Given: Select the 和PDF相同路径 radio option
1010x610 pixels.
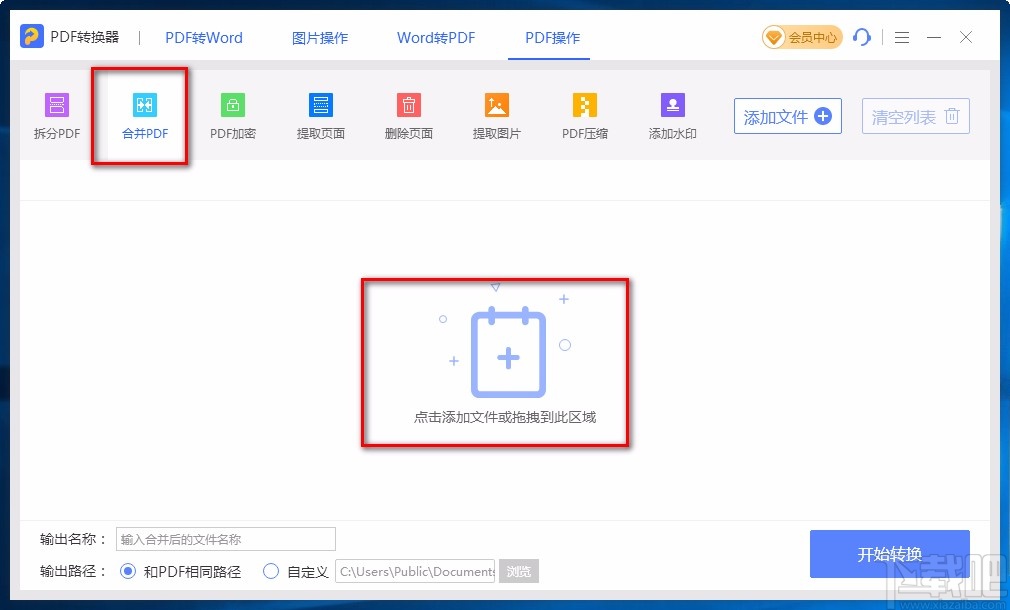Looking at the screenshot, I should [130, 571].
